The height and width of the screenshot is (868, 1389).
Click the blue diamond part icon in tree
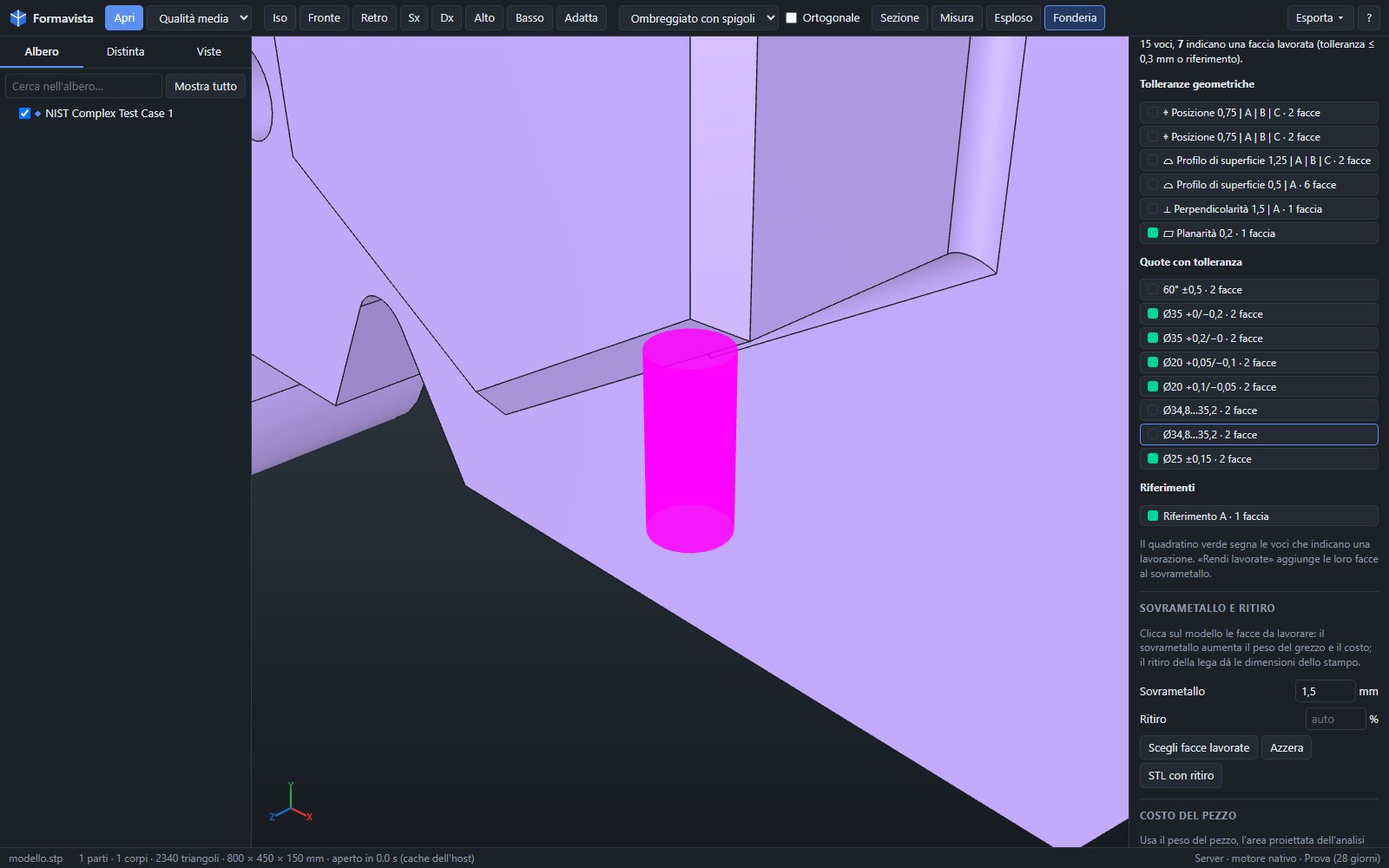pos(37,114)
